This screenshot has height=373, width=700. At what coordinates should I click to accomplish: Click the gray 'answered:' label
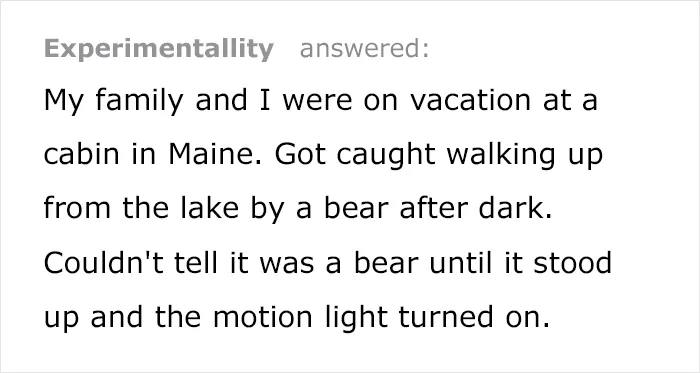click(364, 49)
